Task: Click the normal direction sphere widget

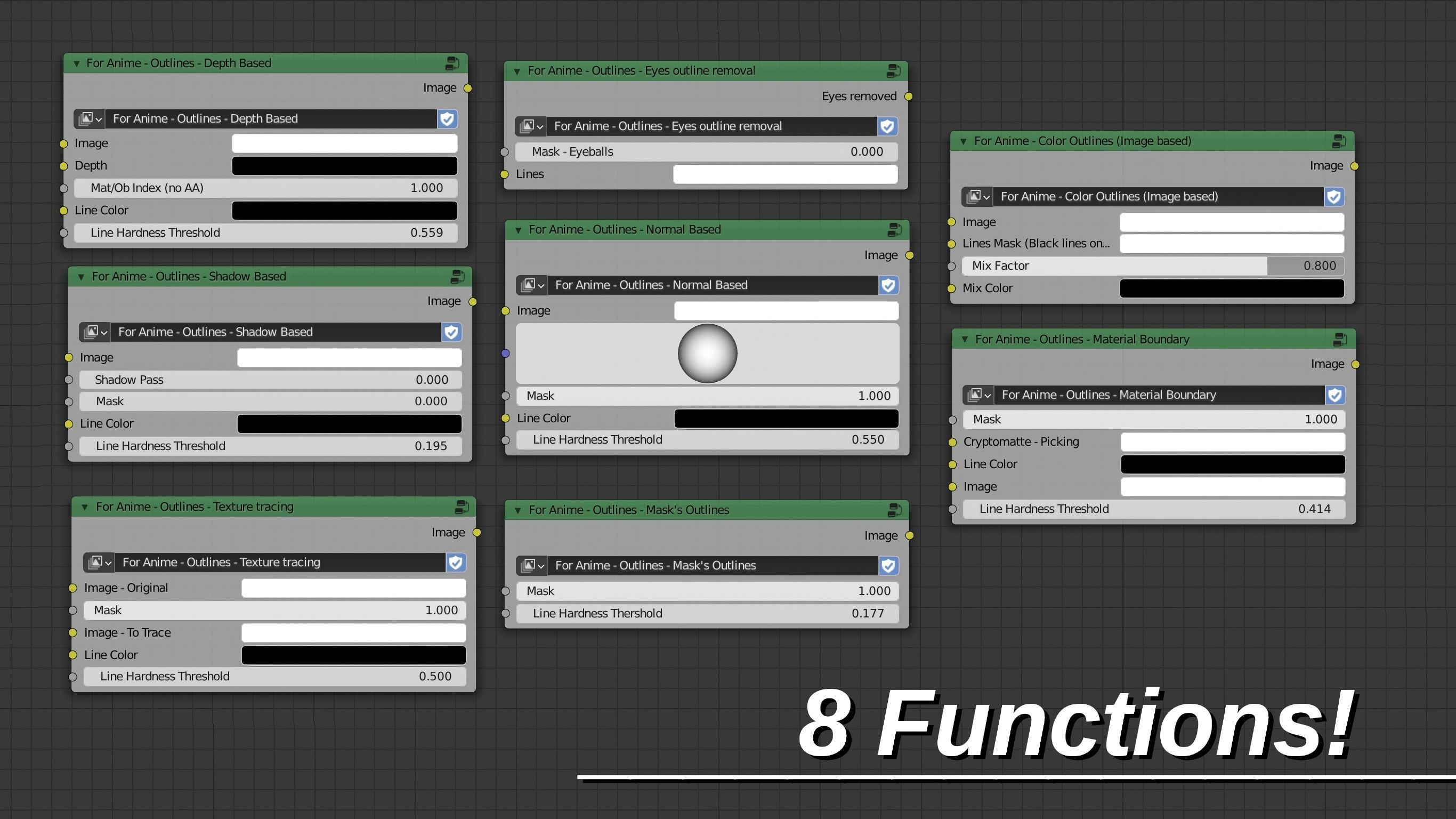Action: (x=708, y=354)
